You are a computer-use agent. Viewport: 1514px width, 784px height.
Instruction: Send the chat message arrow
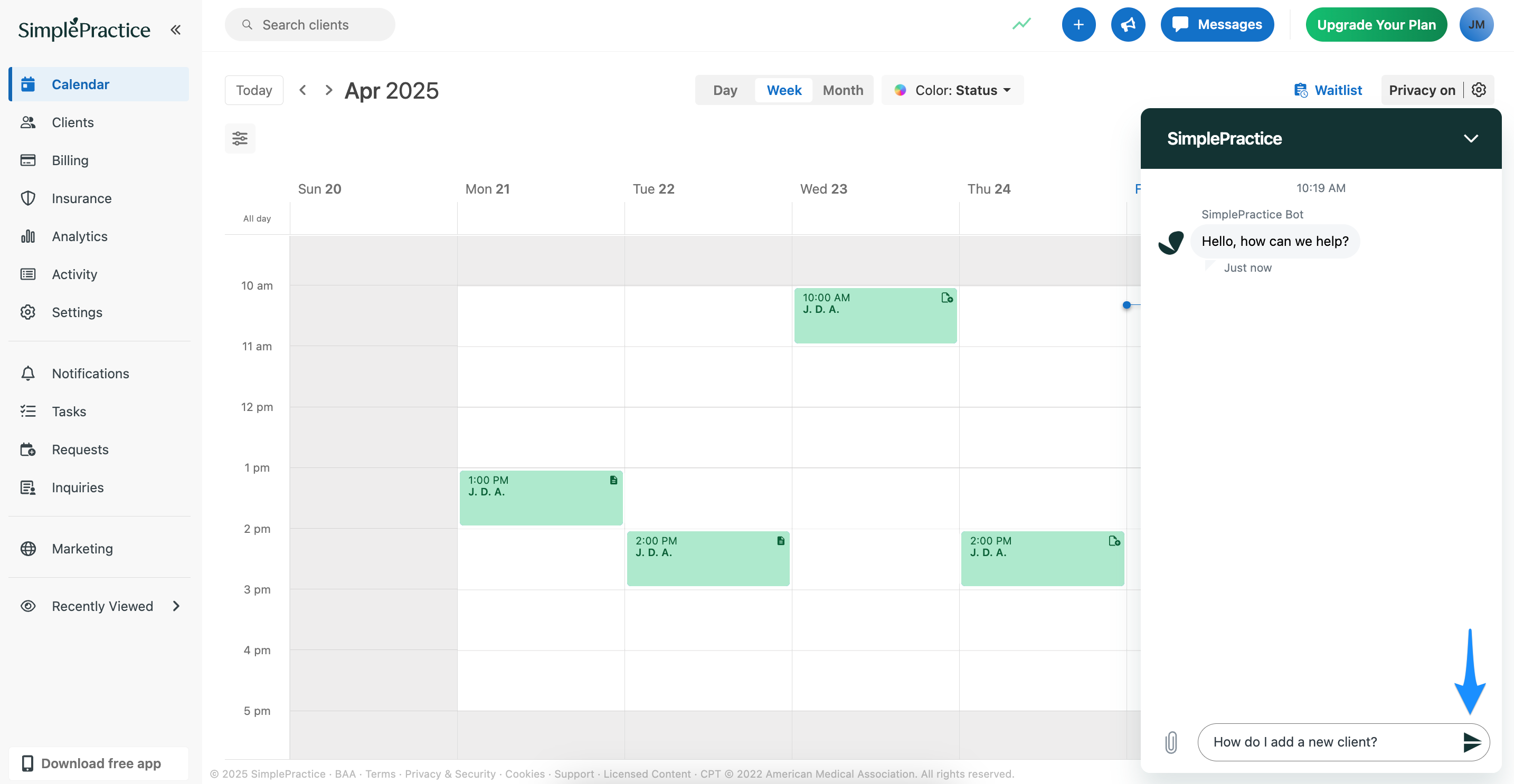click(1471, 742)
